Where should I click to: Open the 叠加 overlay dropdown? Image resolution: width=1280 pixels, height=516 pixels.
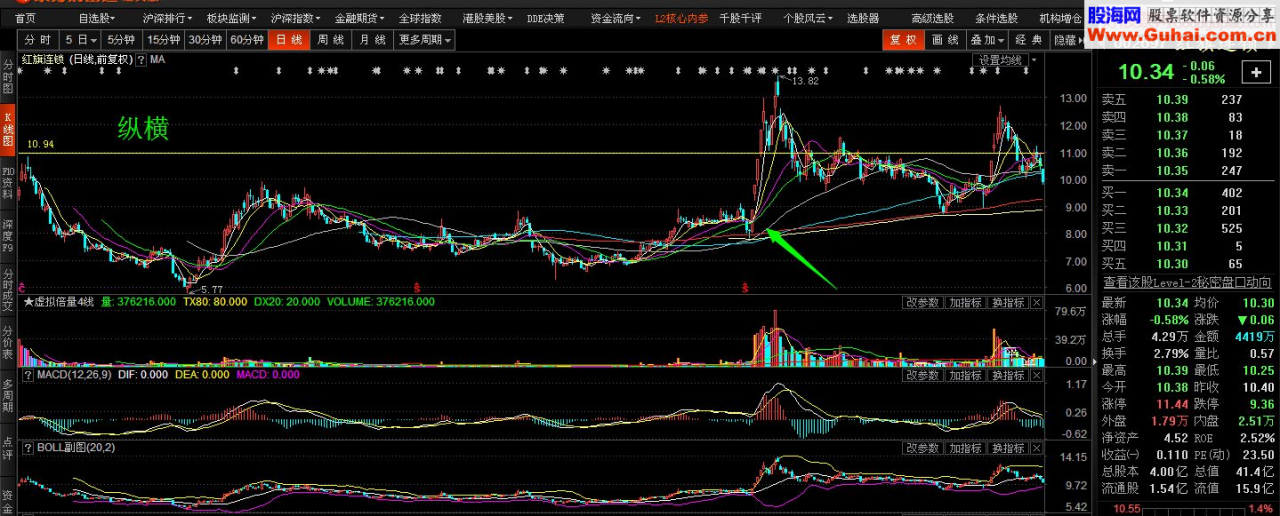[x=986, y=40]
